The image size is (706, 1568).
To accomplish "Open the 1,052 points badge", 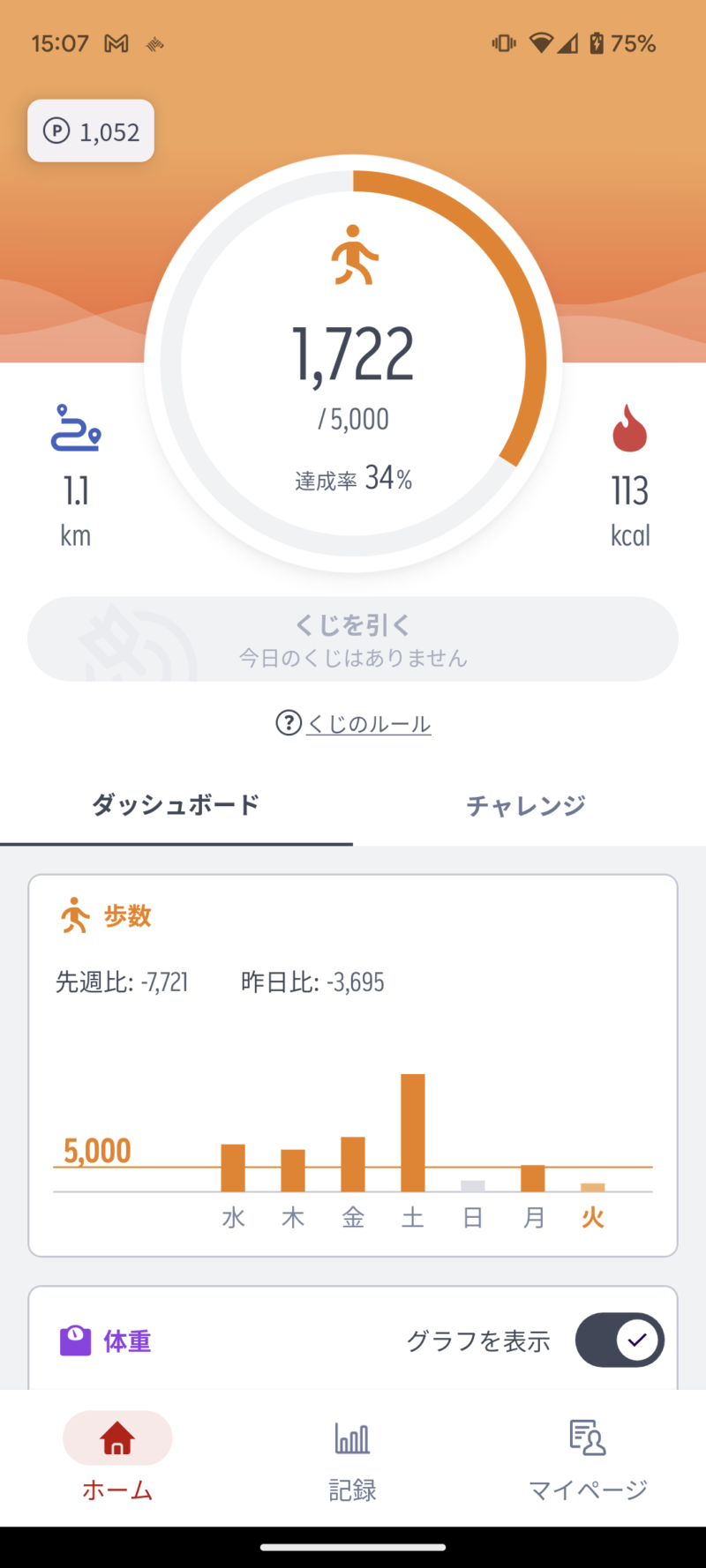I will (x=91, y=131).
